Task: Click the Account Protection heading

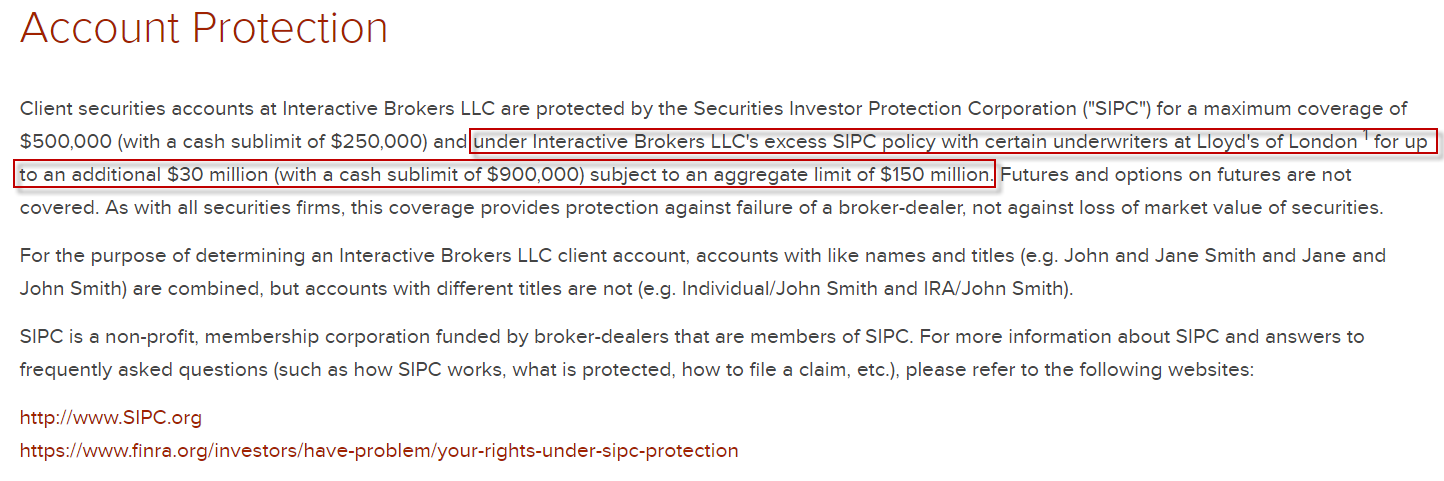Action: [x=203, y=27]
